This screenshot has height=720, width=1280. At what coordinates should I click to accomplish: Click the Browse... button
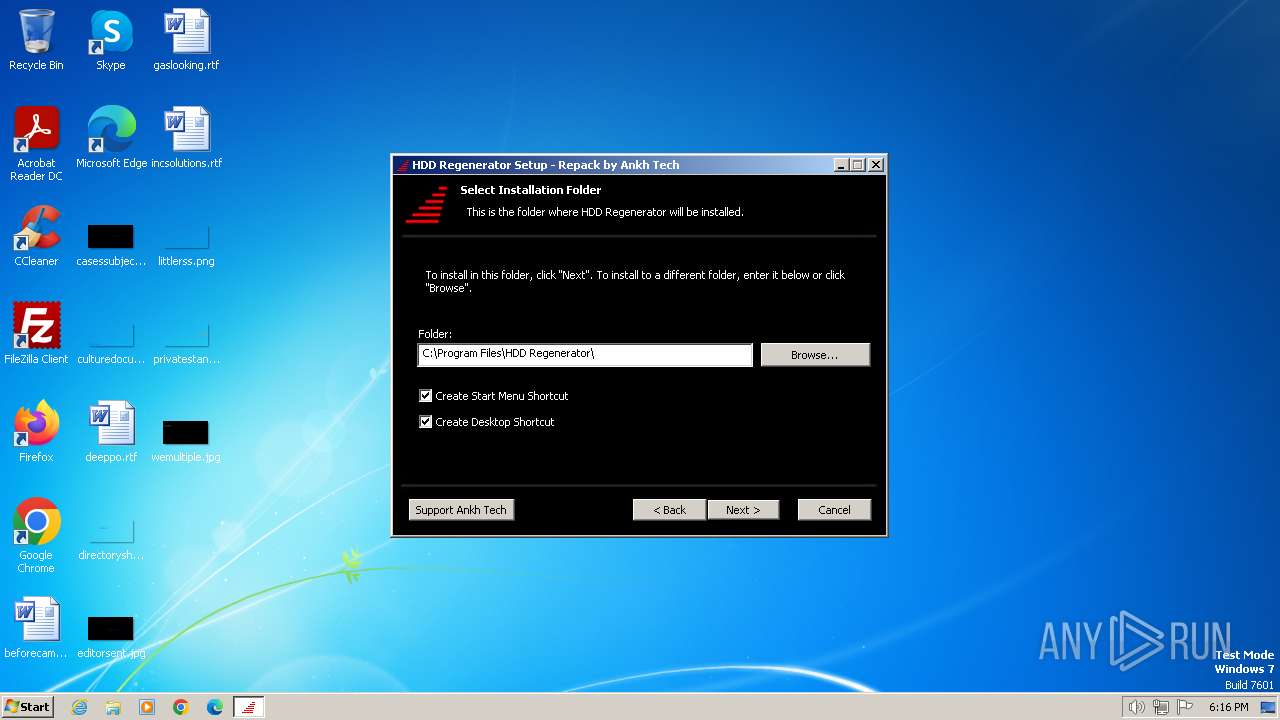click(x=815, y=355)
